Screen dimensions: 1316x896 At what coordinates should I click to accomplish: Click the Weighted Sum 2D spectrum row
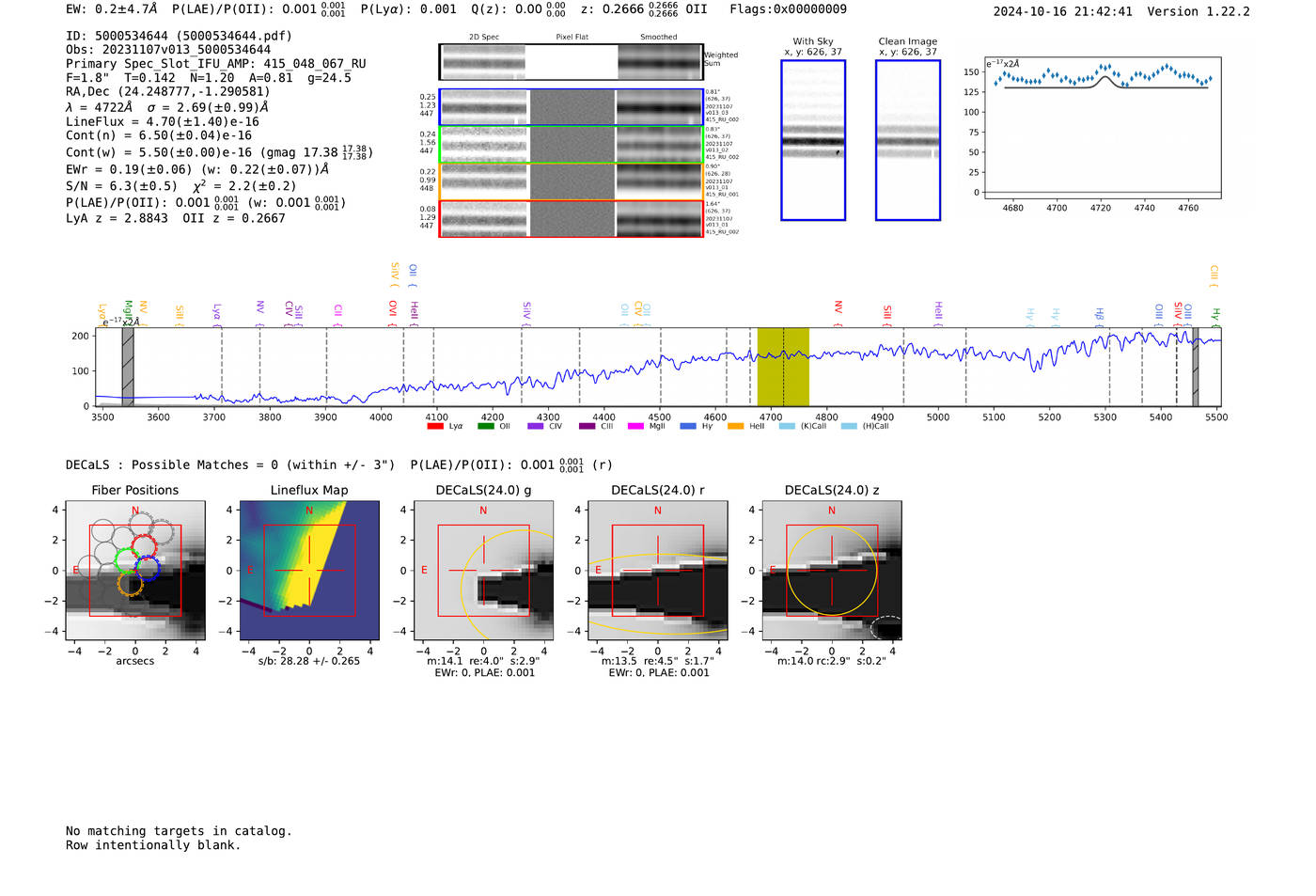tap(571, 62)
